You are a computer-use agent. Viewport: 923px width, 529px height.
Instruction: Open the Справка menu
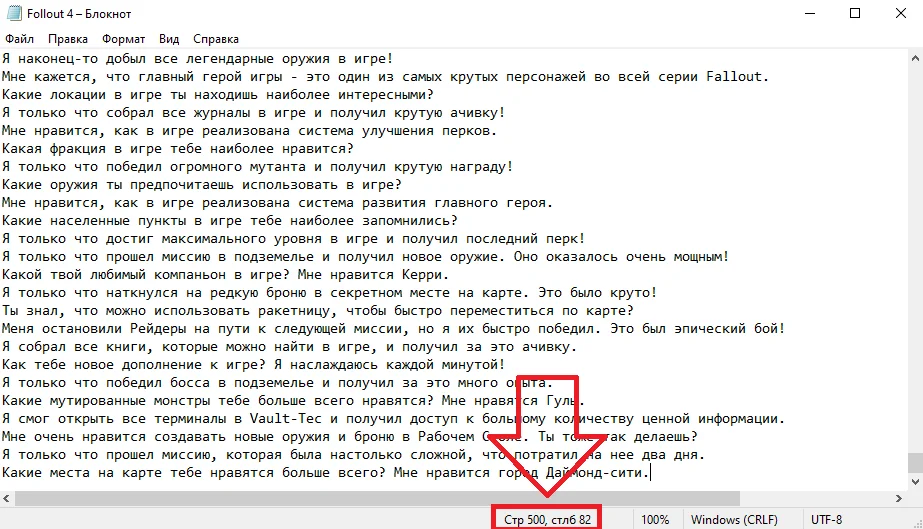pyautogui.click(x=215, y=39)
